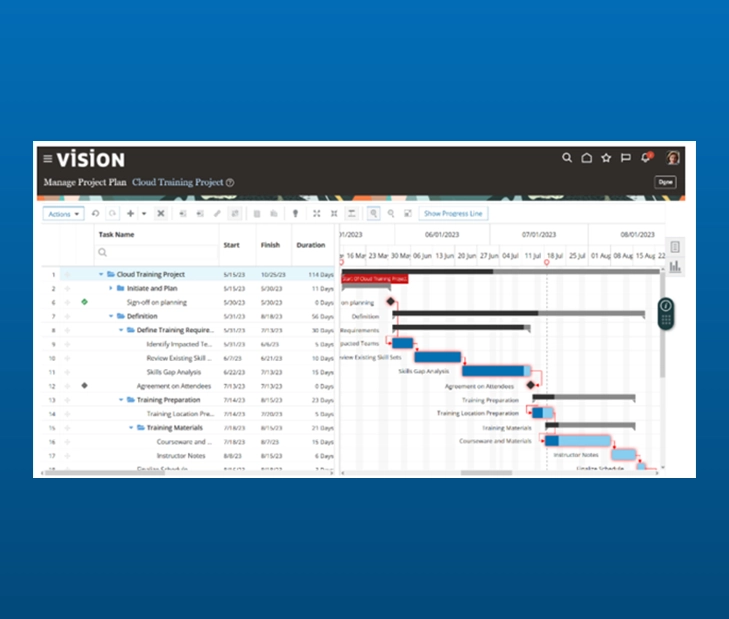The width and height of the screenshot is (729, 619).
Task: Collapse the Training Materials folder
Action: coord(131,427)
